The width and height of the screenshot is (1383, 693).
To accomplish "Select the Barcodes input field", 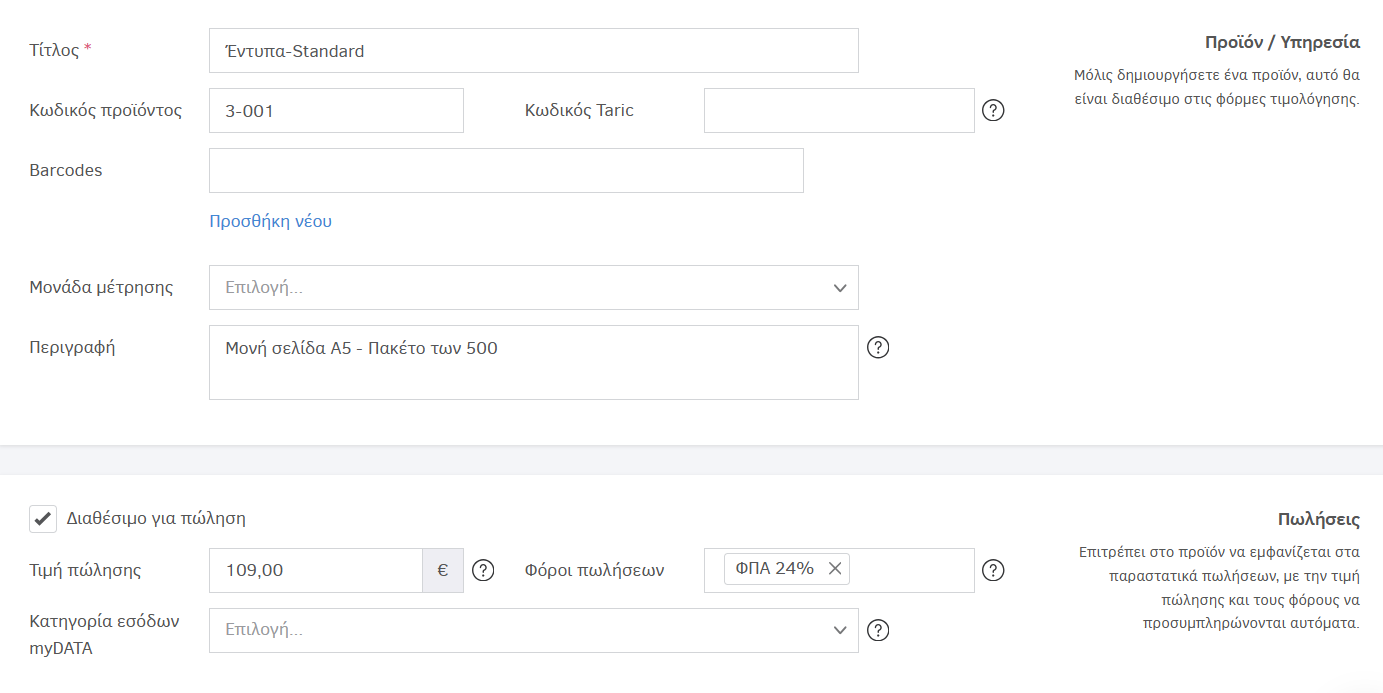I will [x=506, y=171].
